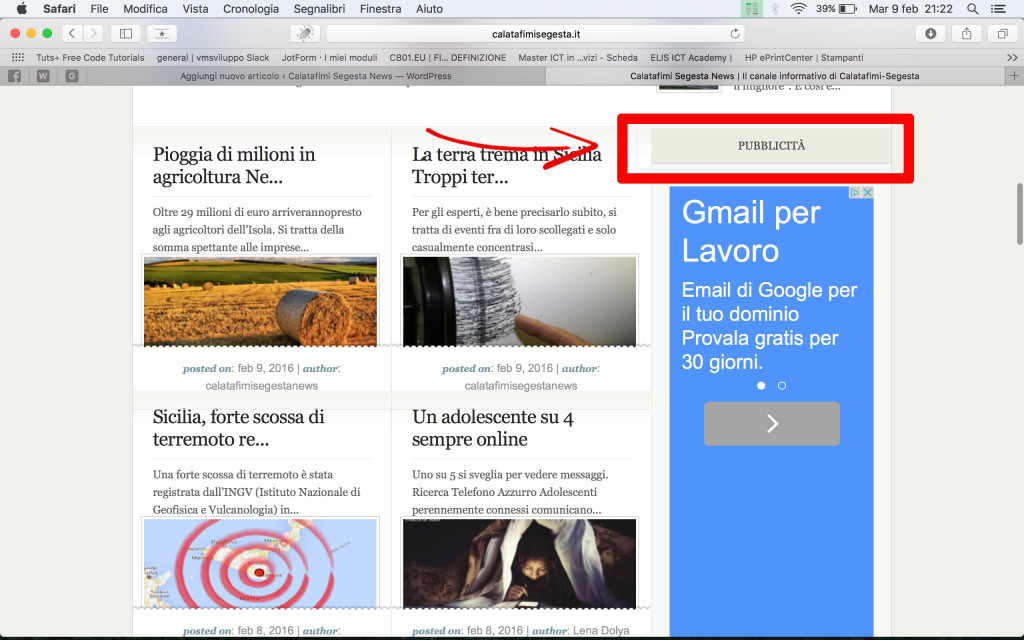Open the HP ePrintCenter Stampanti bookmark
The height and width of the screenshot is (640, 1024).
(x=804, y=57)
